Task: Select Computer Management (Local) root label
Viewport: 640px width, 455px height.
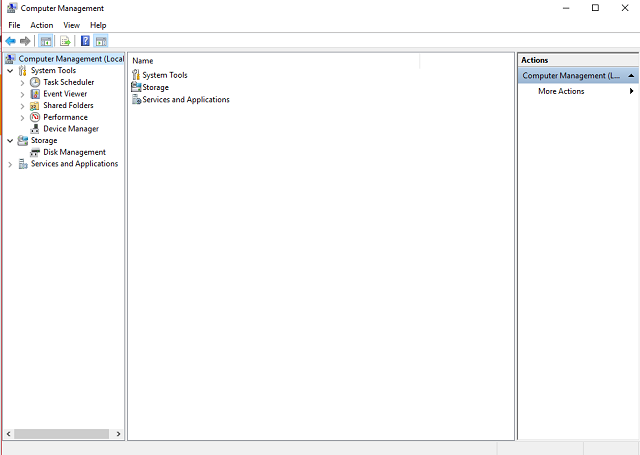Action: 71,59
